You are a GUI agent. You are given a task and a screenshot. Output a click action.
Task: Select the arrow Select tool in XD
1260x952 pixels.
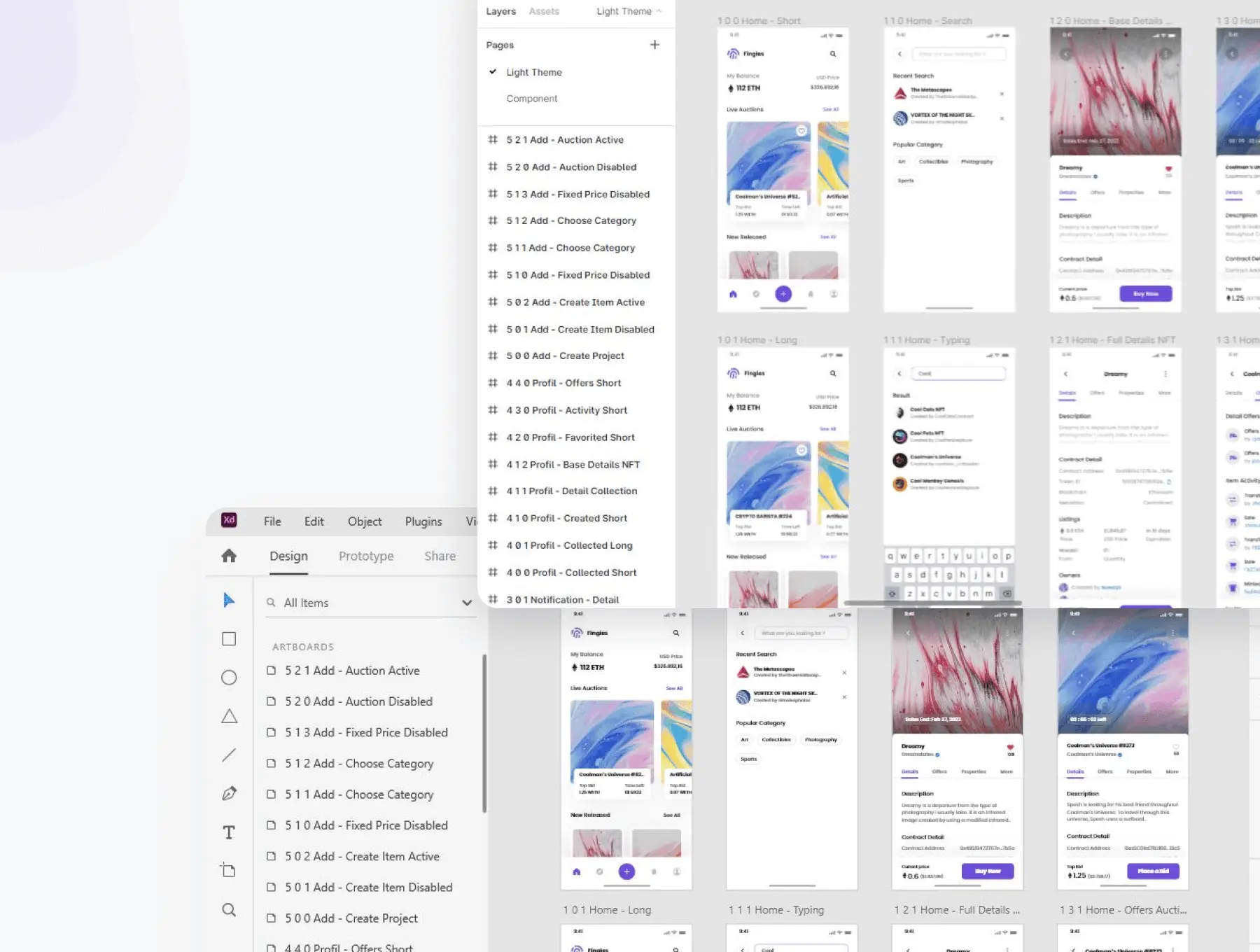coord(228,600)
